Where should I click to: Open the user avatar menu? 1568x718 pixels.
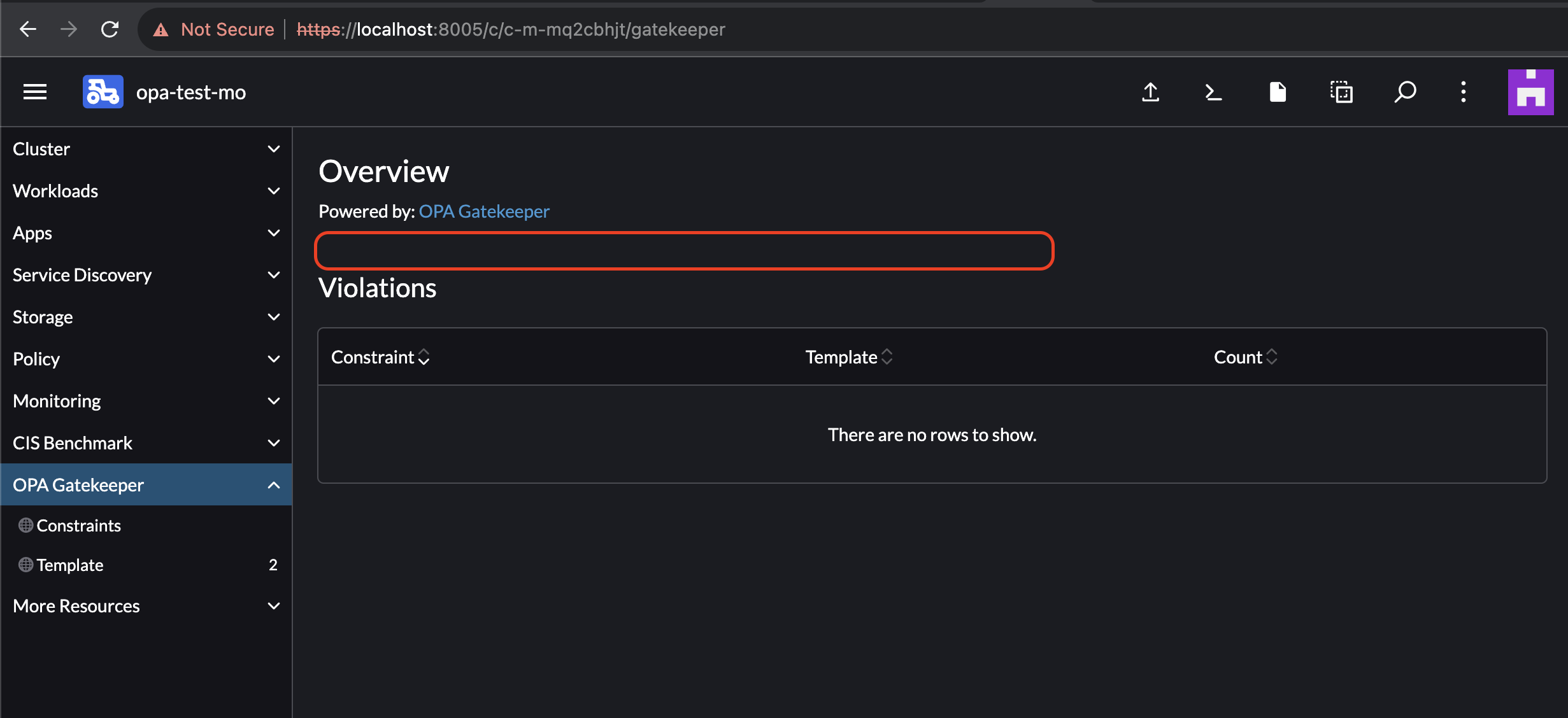(1530, 92)
